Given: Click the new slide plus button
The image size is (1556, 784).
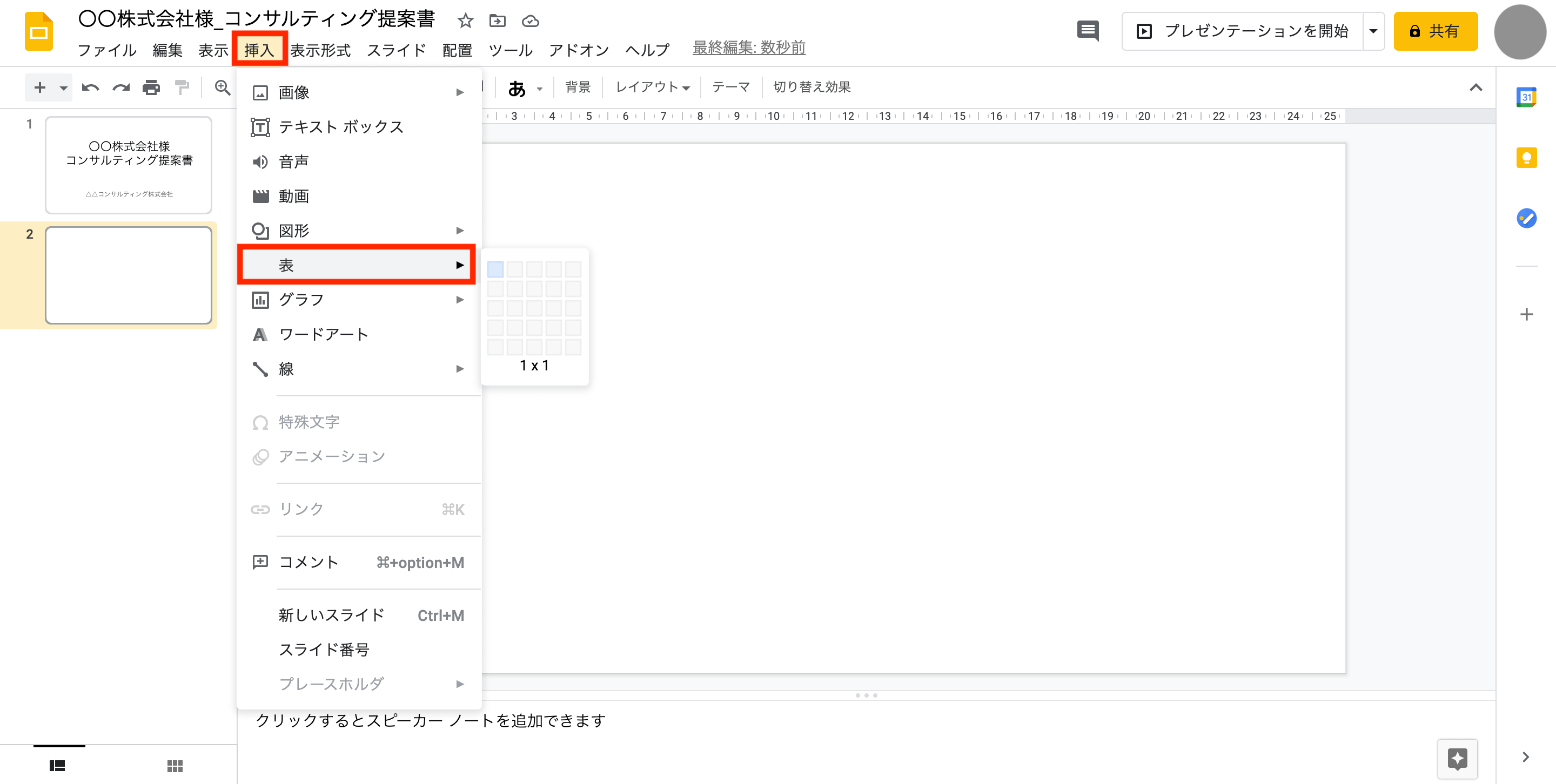Looking at the screenshot, I should pyautogui.click(x=40, y=87).
